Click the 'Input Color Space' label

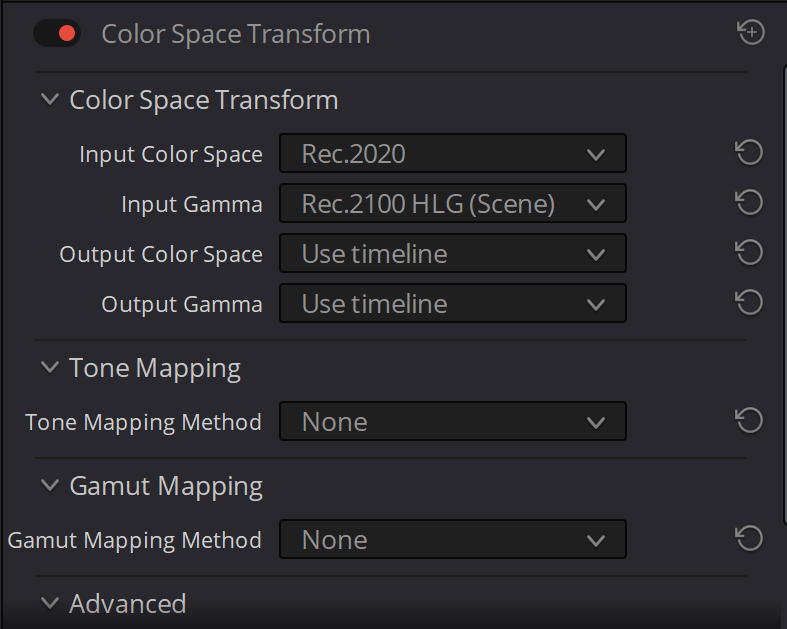pos(171,155)
